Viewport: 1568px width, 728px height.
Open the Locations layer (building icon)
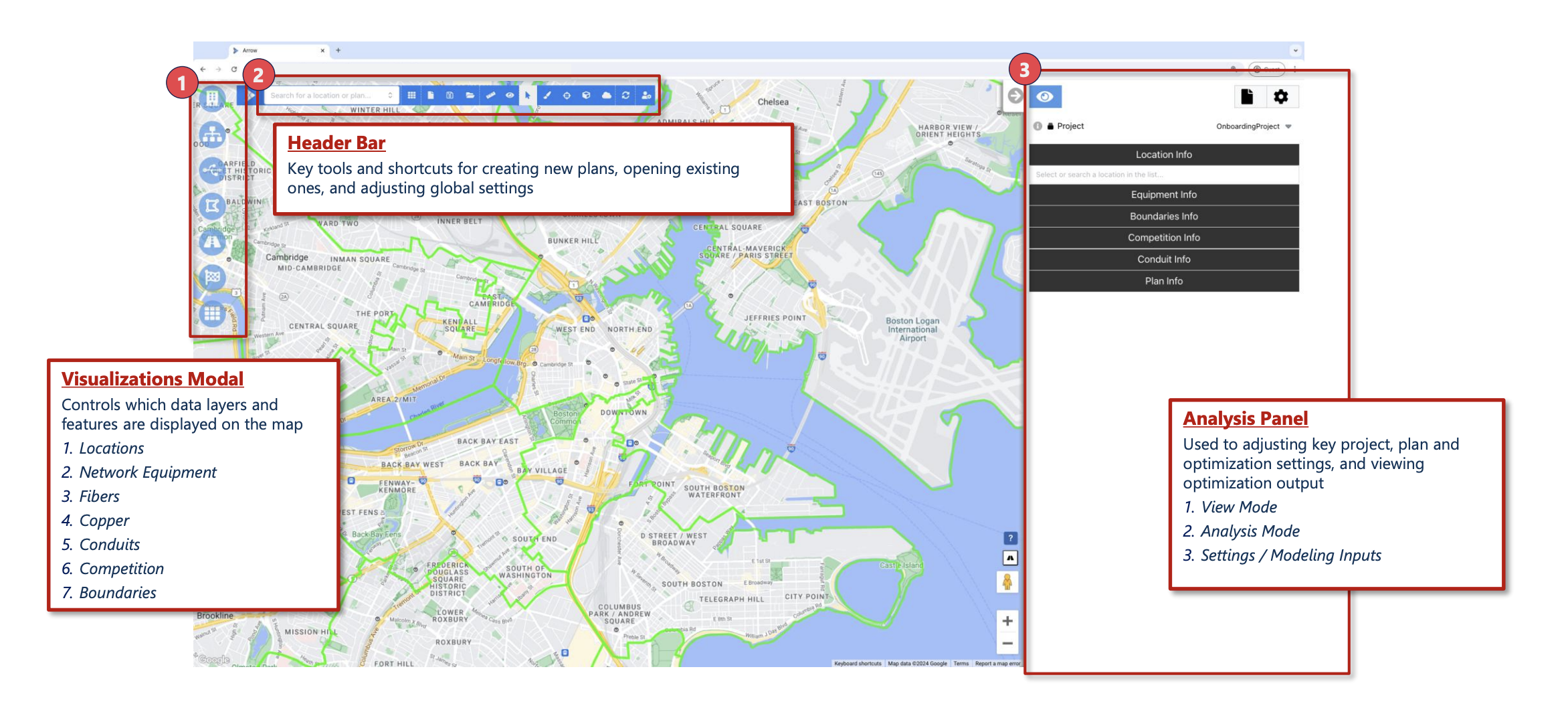pos(212,98)
